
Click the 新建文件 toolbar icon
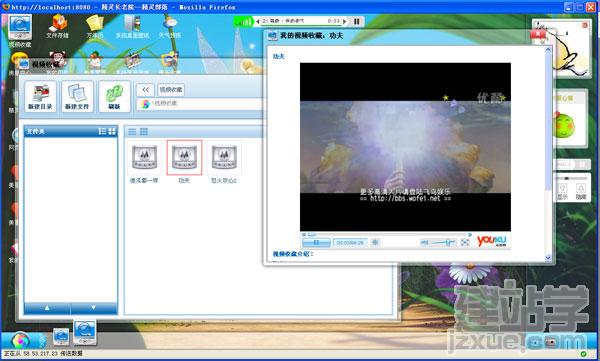[x=77, y=96]
